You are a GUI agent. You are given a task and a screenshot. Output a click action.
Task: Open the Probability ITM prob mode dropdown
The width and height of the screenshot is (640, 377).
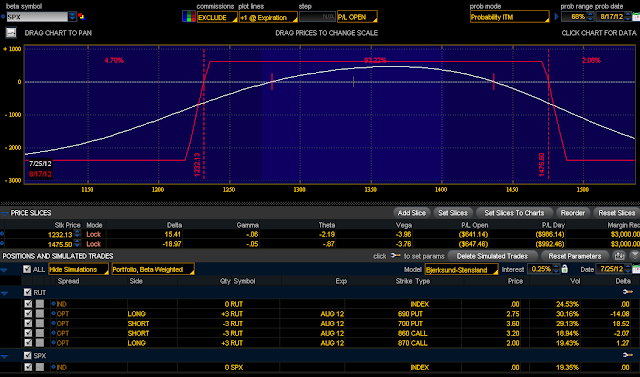[x=510, y=17]
